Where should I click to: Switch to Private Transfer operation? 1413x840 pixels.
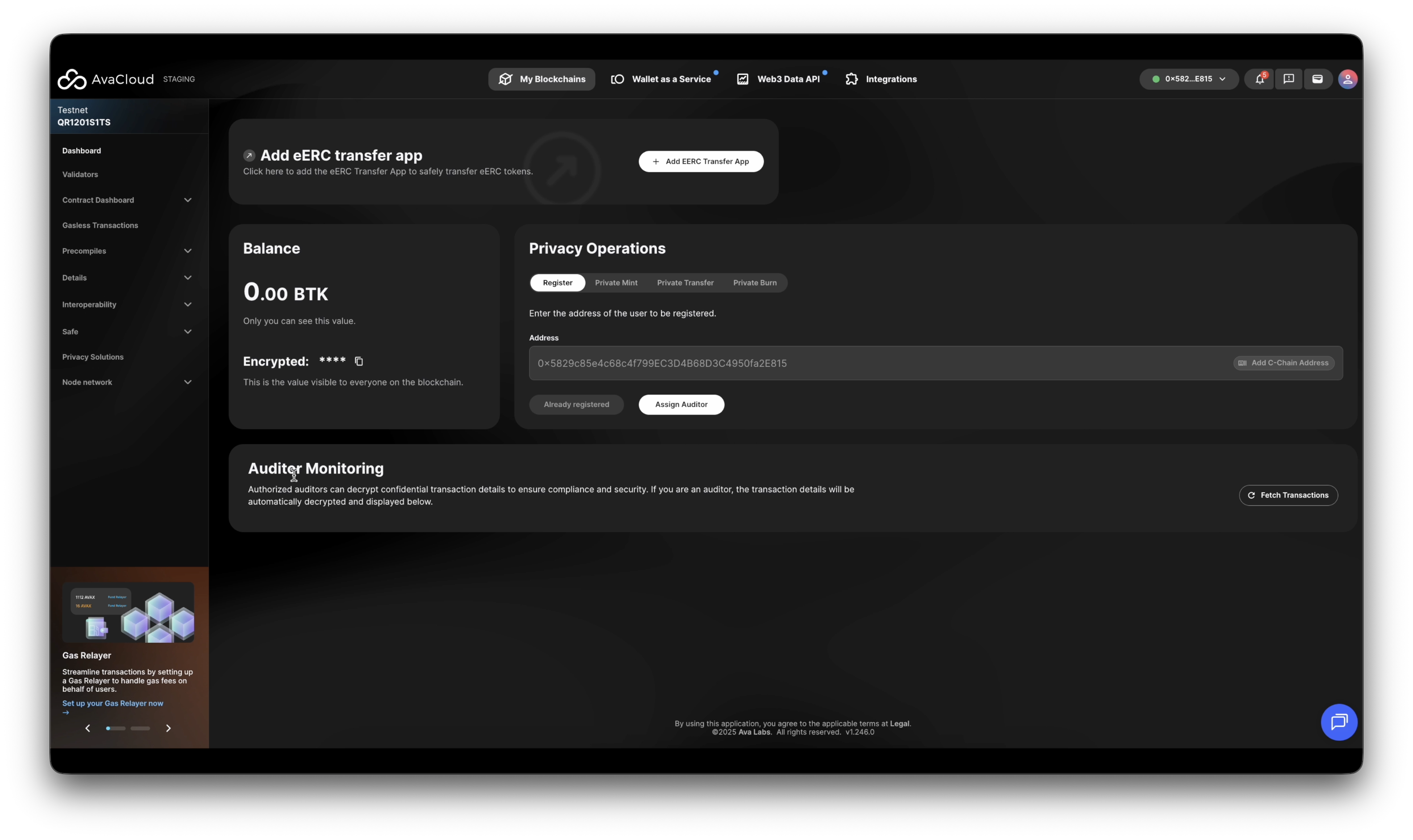tap(685, 283)
